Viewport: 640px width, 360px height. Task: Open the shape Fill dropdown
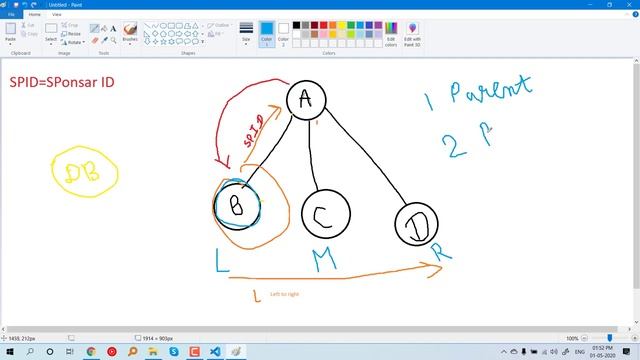tap(216, 34)
